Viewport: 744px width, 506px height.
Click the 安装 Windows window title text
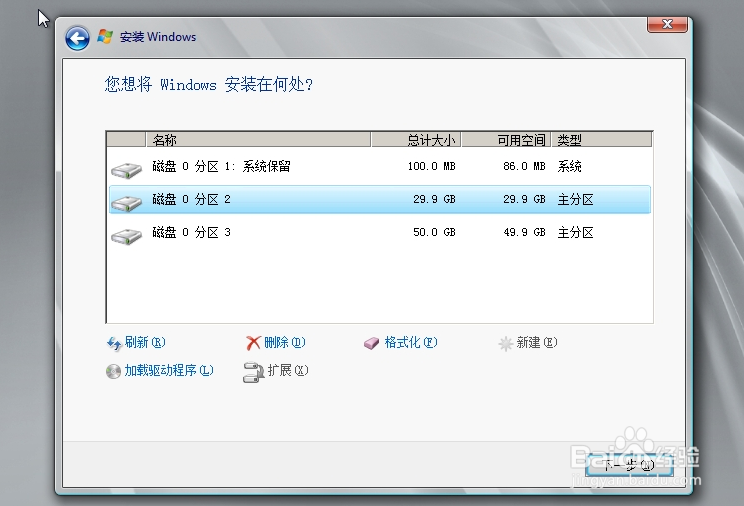click(158, 37)
